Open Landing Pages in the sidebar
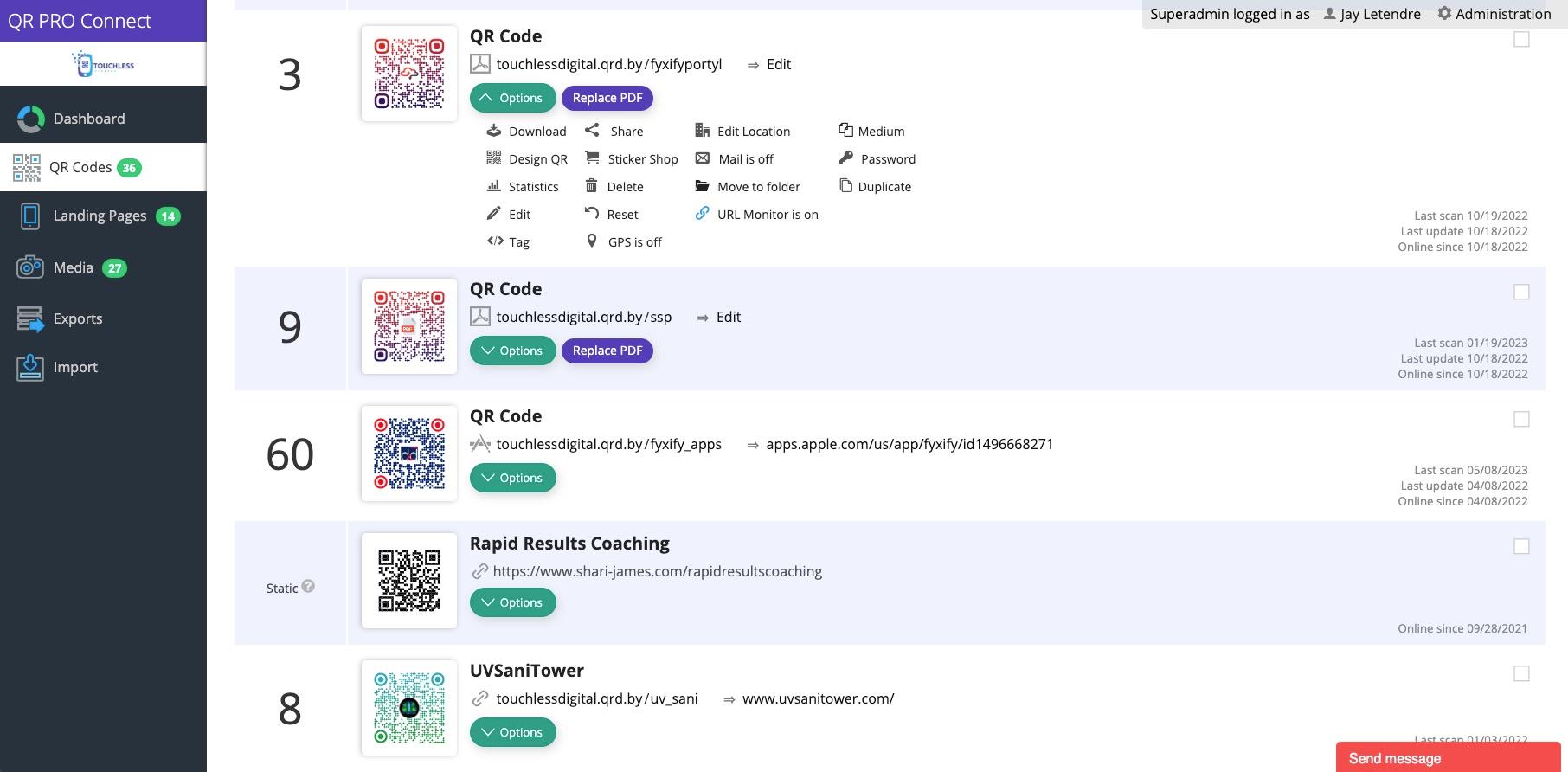This screenshot has width=1568, height=772. click(103, 216)
